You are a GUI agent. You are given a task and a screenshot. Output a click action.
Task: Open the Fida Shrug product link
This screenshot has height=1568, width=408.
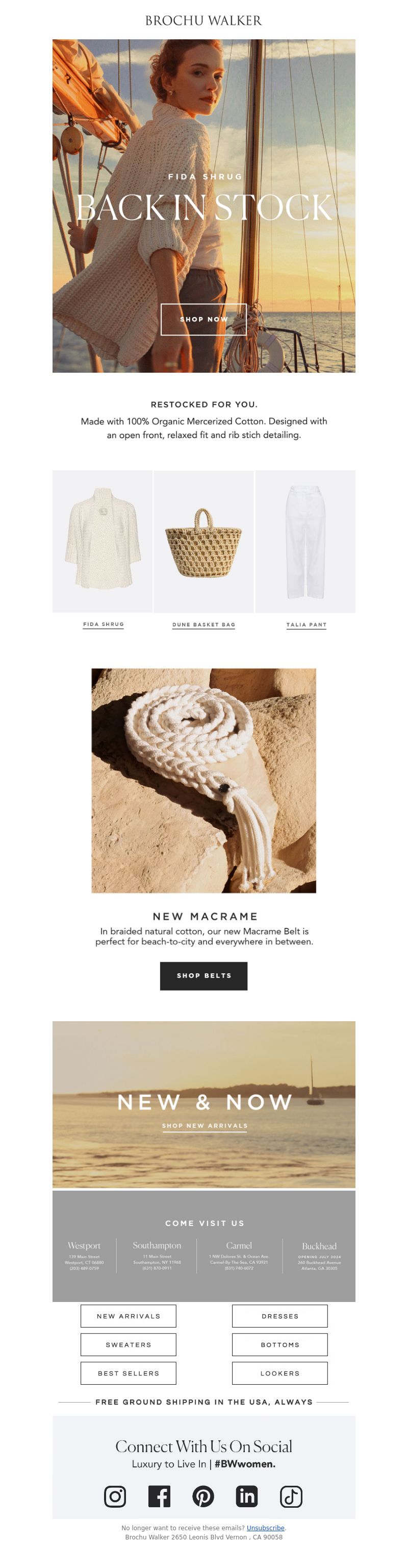[104, 624]
